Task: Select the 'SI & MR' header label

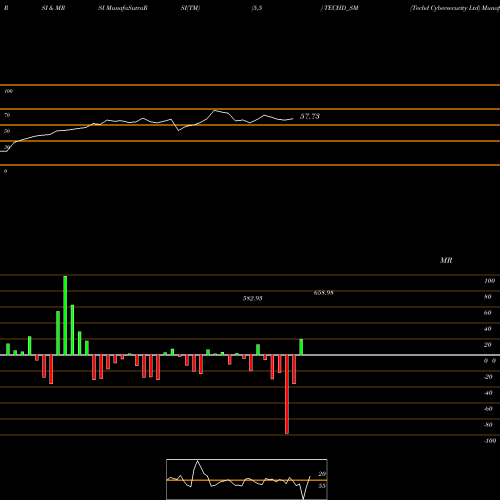Action: click(x=53, y=8)
